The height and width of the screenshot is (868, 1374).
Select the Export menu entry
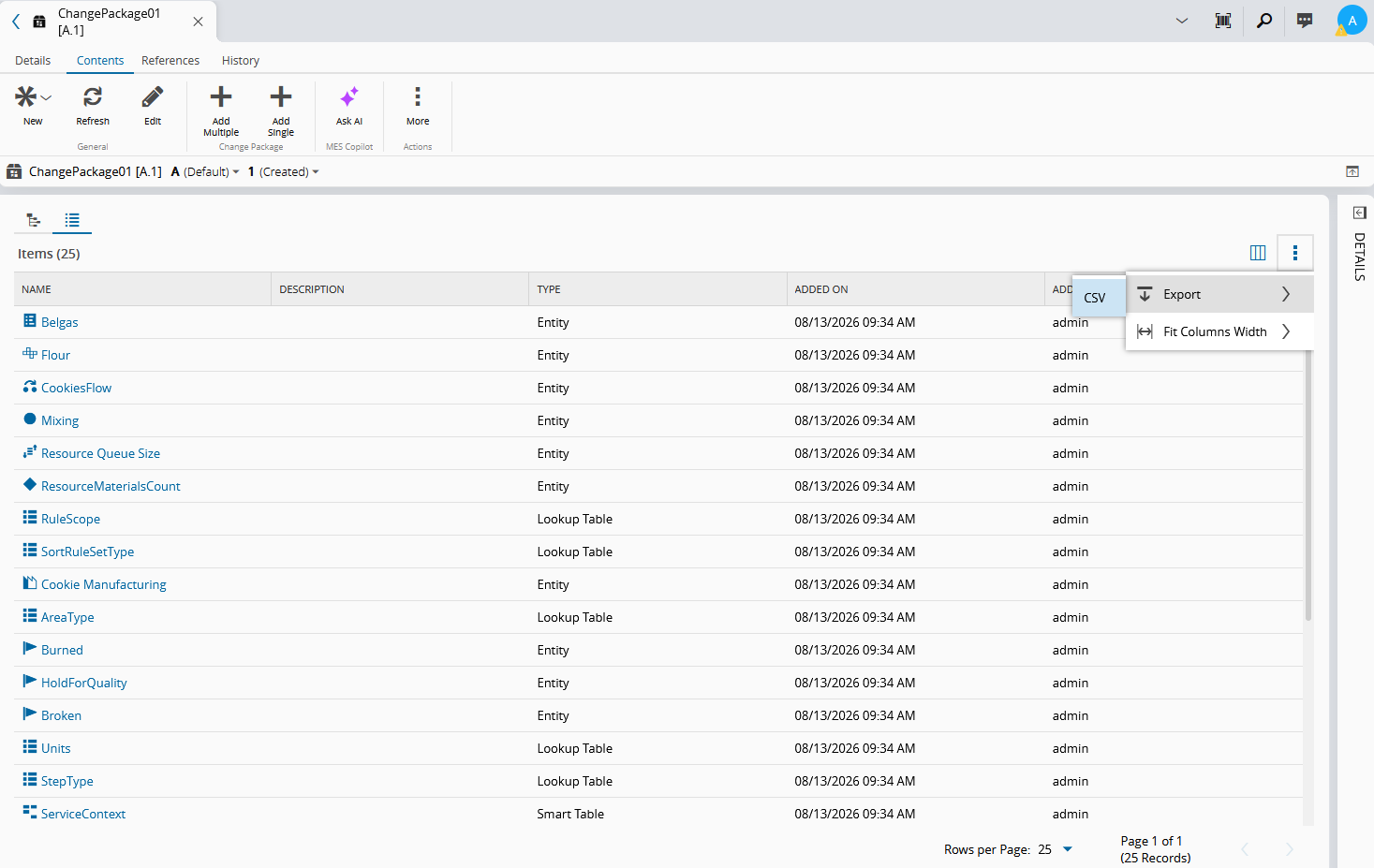pos(1219,294)
